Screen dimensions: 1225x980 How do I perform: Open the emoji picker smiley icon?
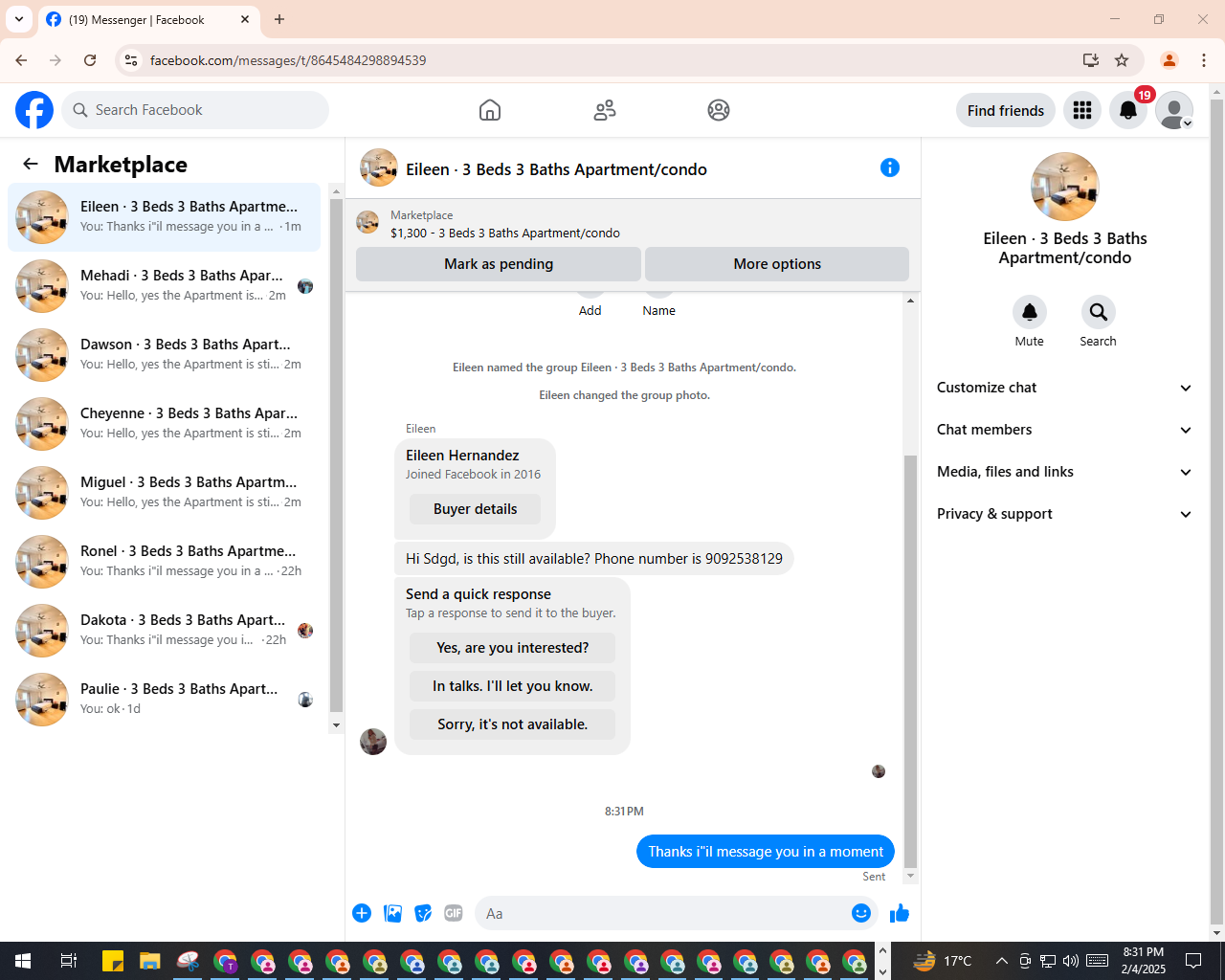(x=861, y=913)
